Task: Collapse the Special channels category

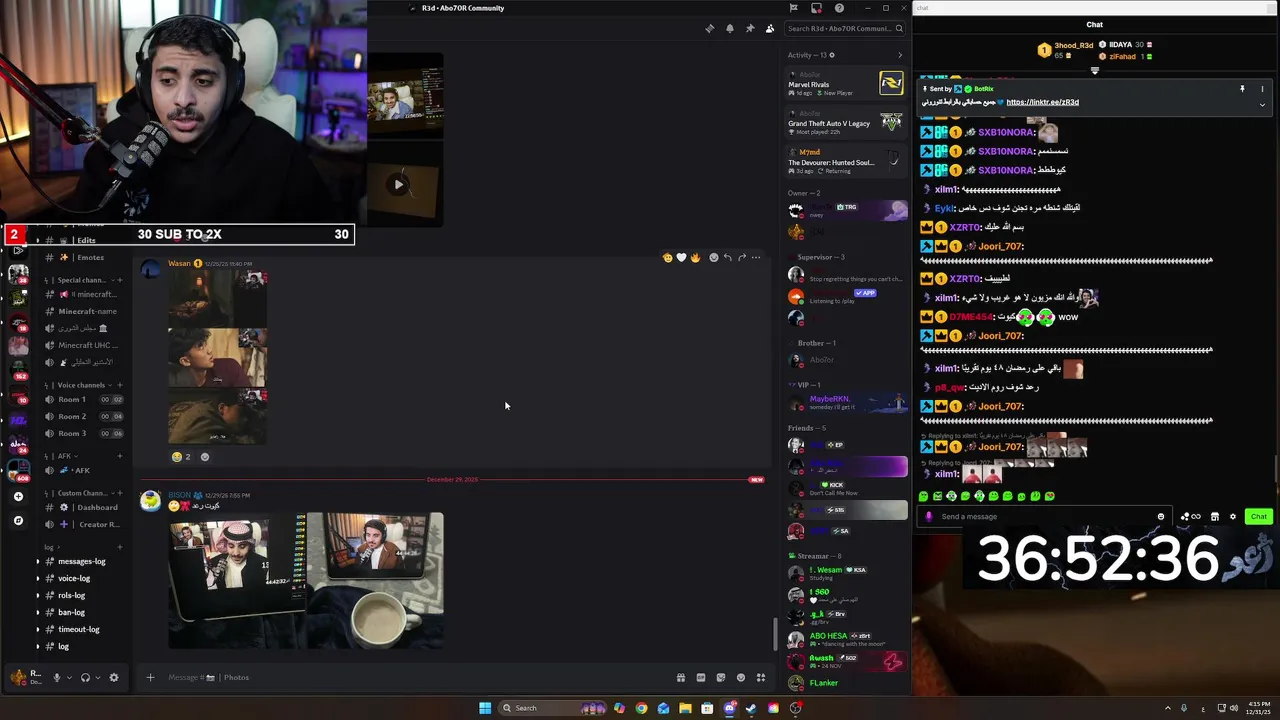Action: pos(81,280)
